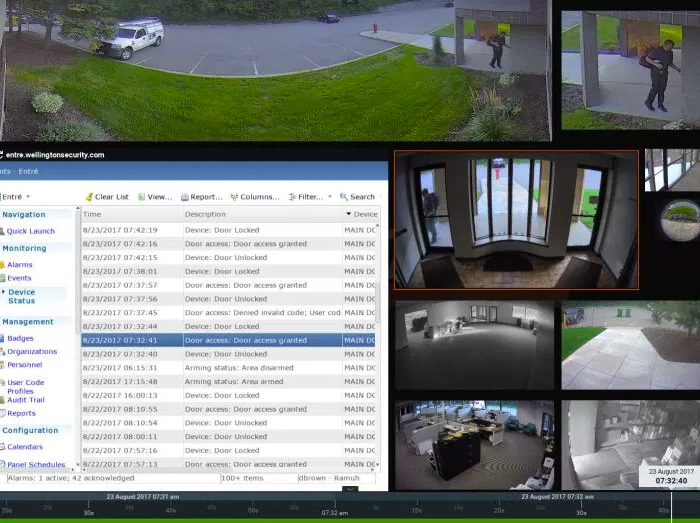Select Device Status in Monitoring

click(x=21, y=296)
